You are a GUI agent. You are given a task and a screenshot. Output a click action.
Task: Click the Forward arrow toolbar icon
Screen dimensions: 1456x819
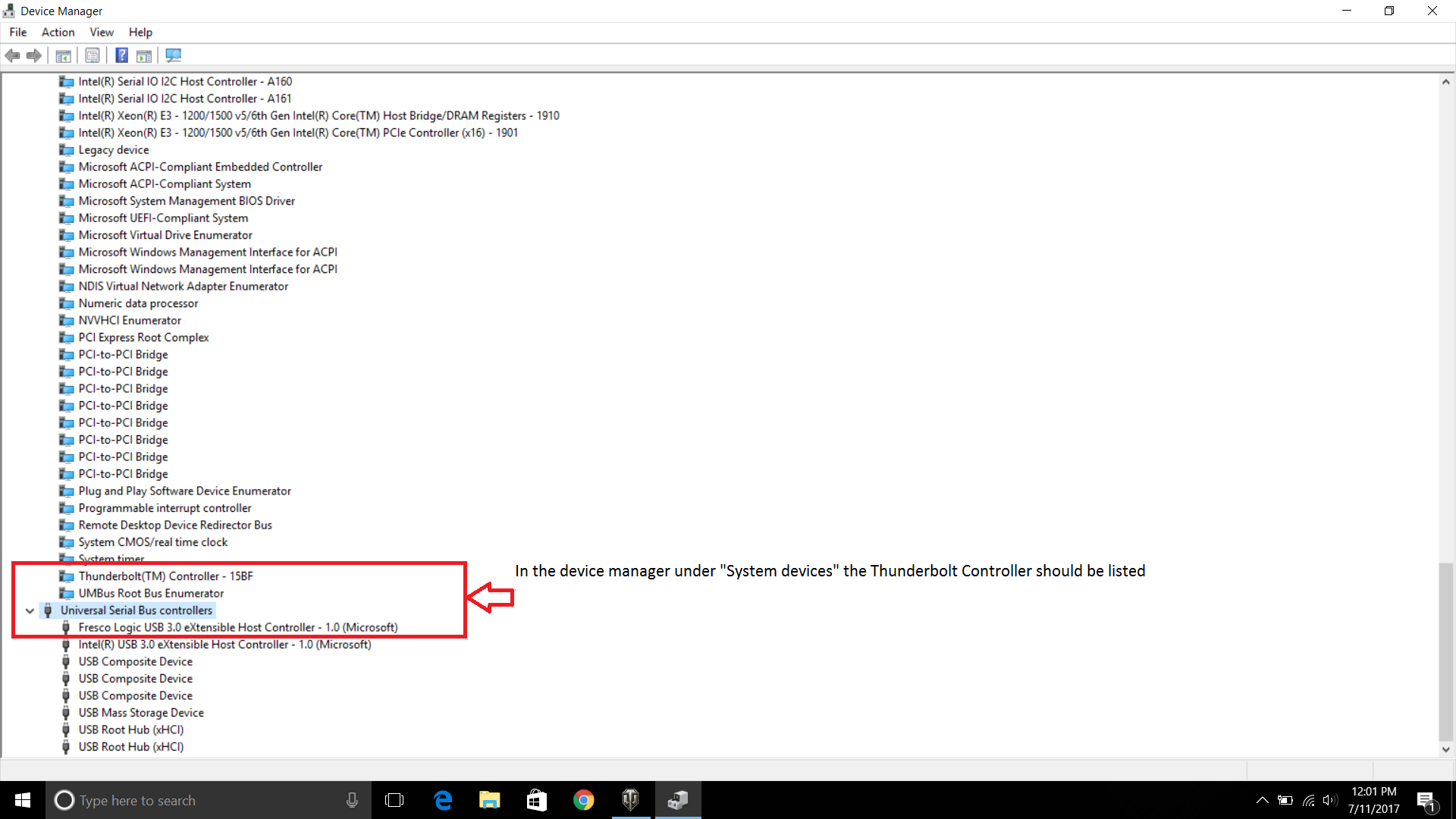pos(33,55)
